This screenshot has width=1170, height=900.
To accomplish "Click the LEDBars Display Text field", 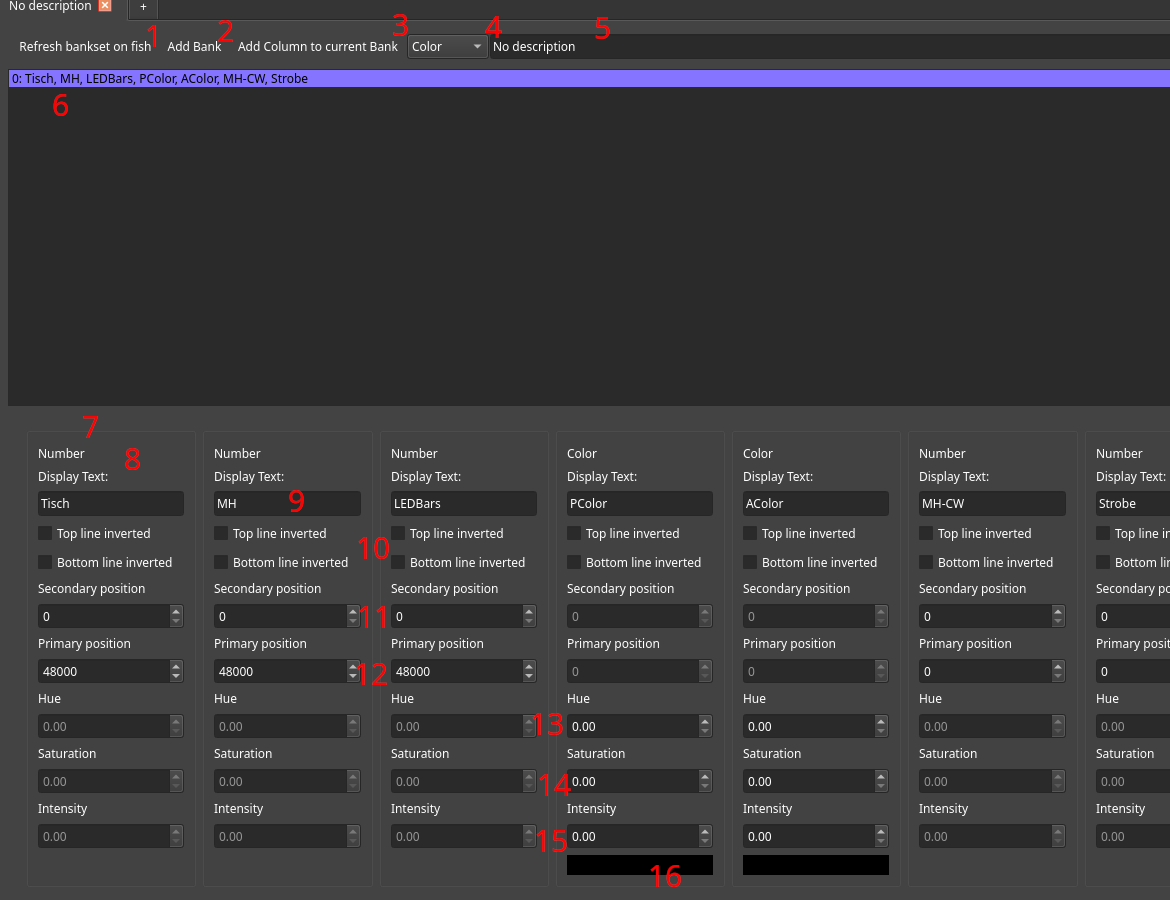I will tap(463, 503).
